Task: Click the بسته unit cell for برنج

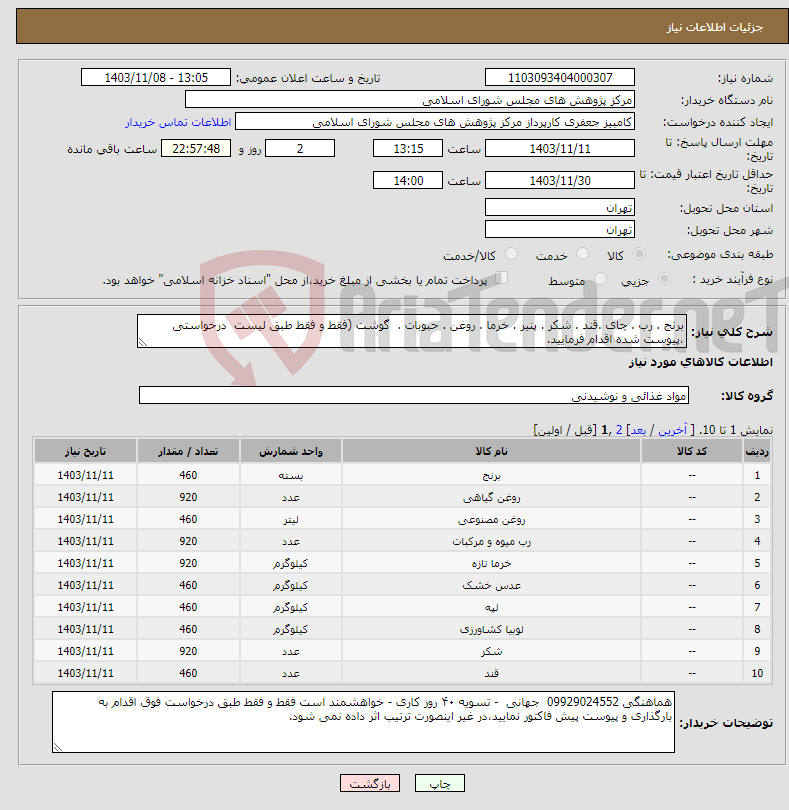Action: pos(290,475)
